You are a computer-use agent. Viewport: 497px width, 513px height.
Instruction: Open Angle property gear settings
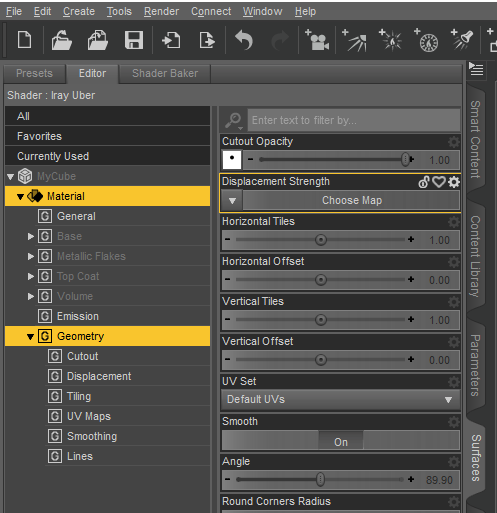pos(454,462)
